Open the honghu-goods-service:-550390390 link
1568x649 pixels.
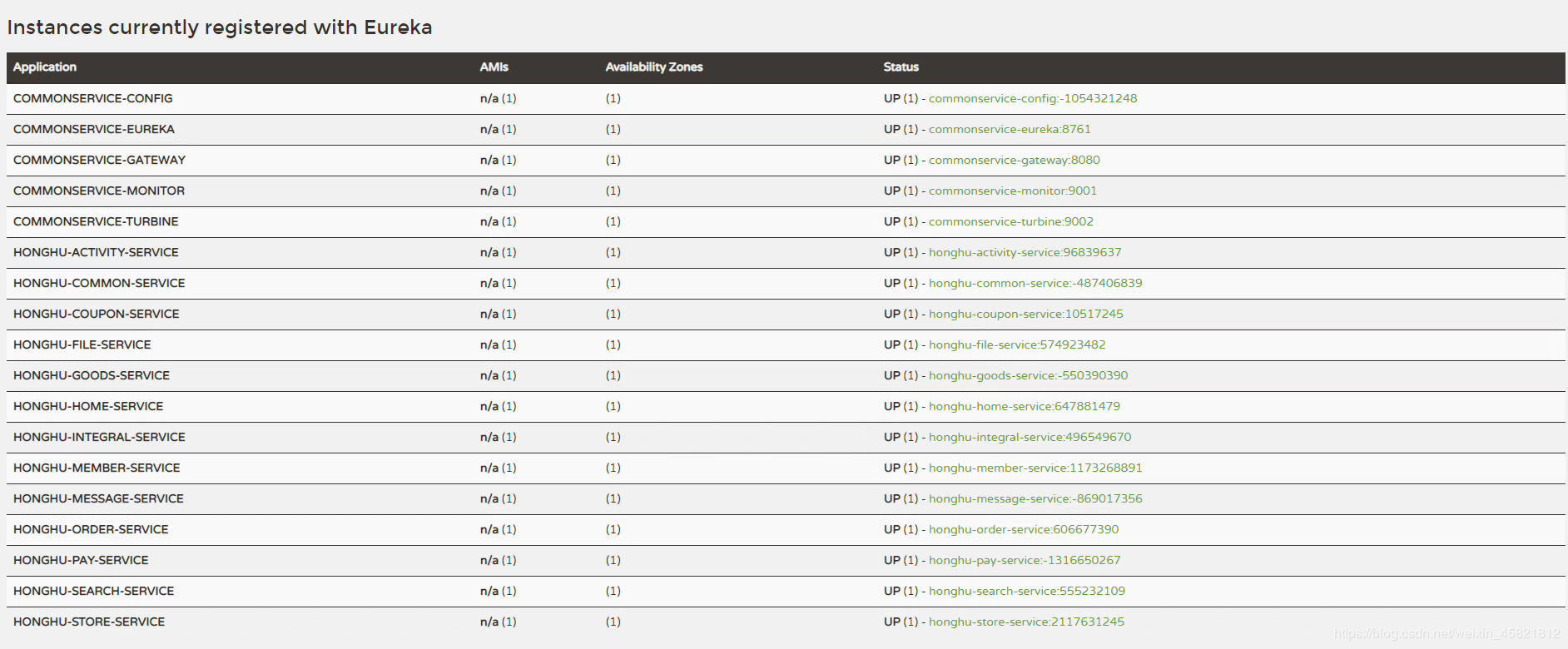tap(1028, 375)
